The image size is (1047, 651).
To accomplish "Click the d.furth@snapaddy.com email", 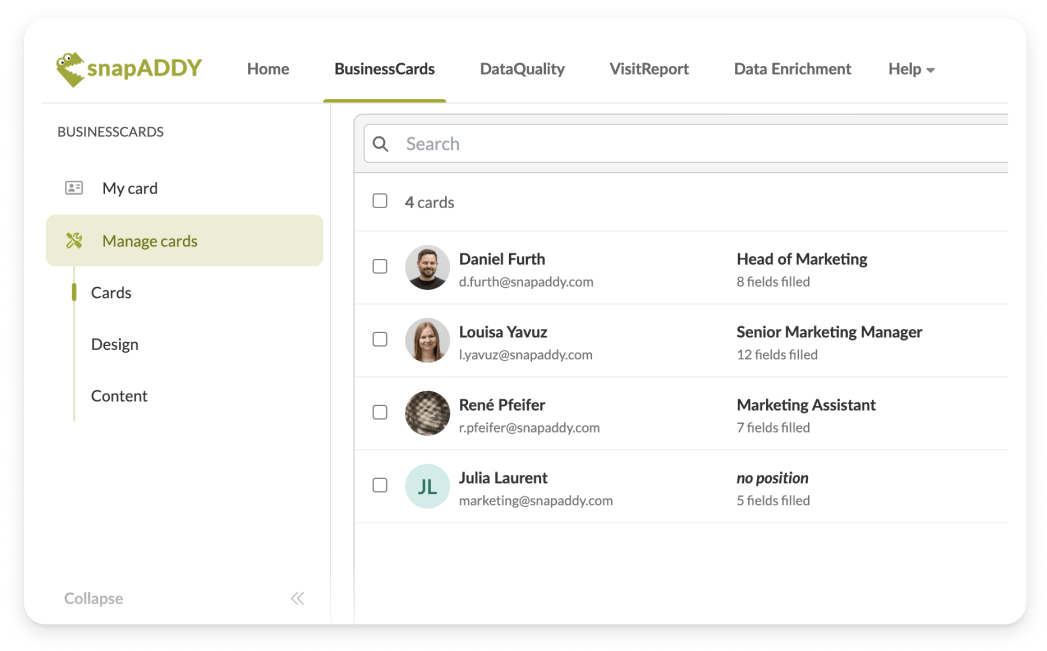I will (526, 282).
